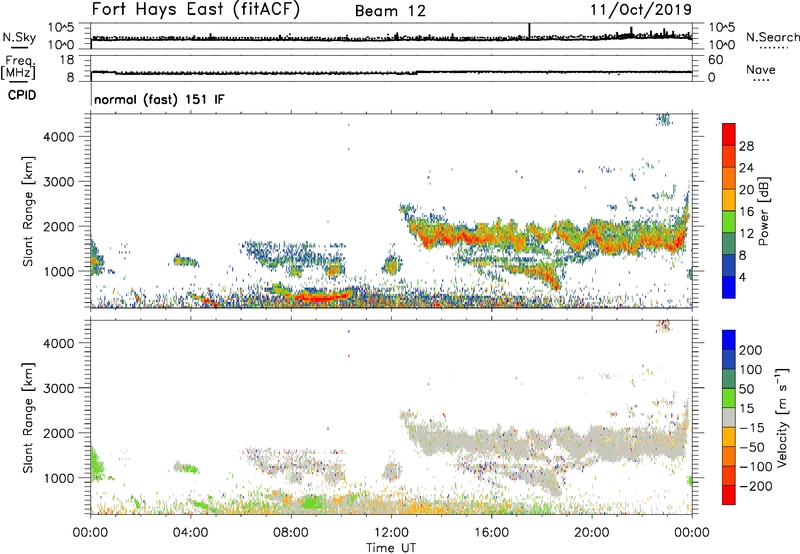Click the grey segment of Velocity colorbar
Viewport: 800px width, 554px height.
[x=729, y=418]
